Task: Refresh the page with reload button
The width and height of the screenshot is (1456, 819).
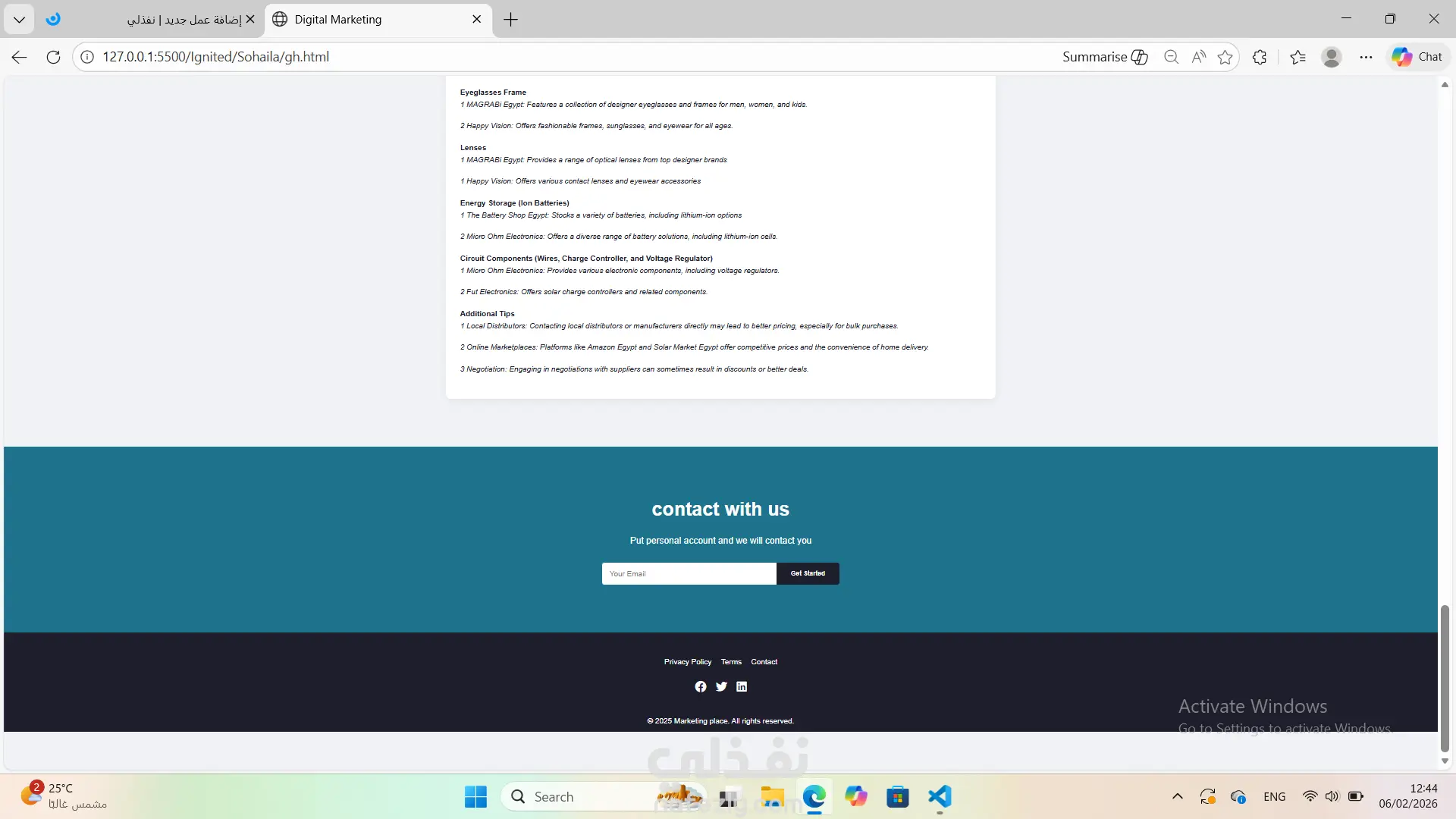Action: (53, 57)
